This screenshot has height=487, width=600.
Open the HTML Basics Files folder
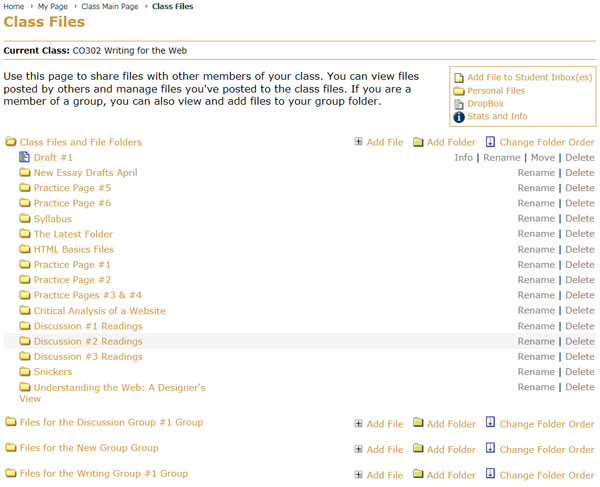click(74, 249)
